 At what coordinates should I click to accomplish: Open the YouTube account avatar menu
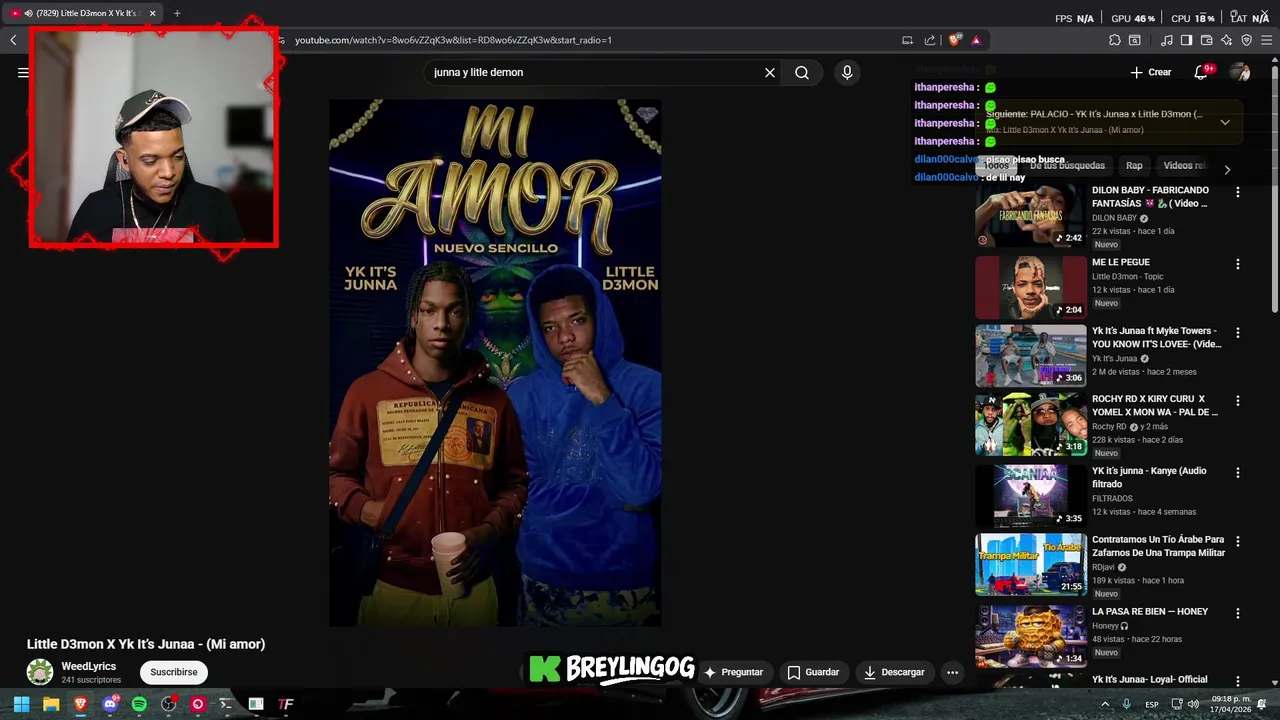tap(1240, 72)
